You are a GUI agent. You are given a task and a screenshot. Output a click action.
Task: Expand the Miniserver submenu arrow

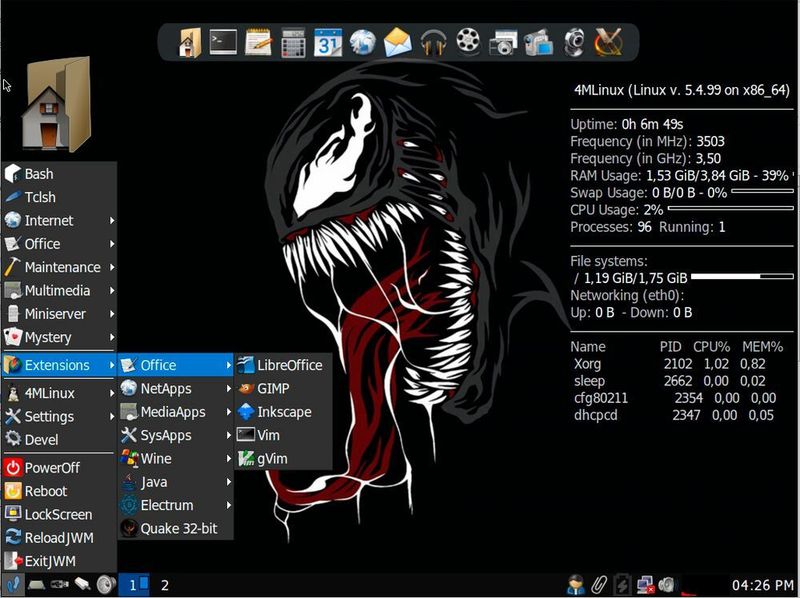point(112,314)
